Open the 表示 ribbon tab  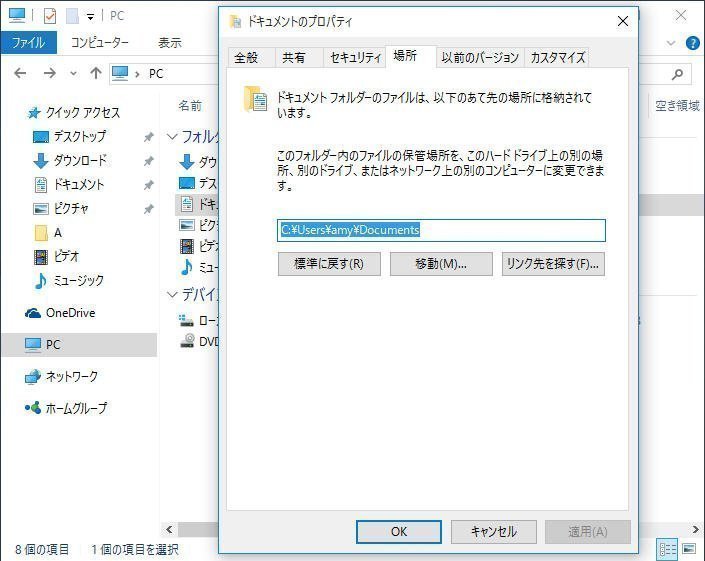[170, 43]
